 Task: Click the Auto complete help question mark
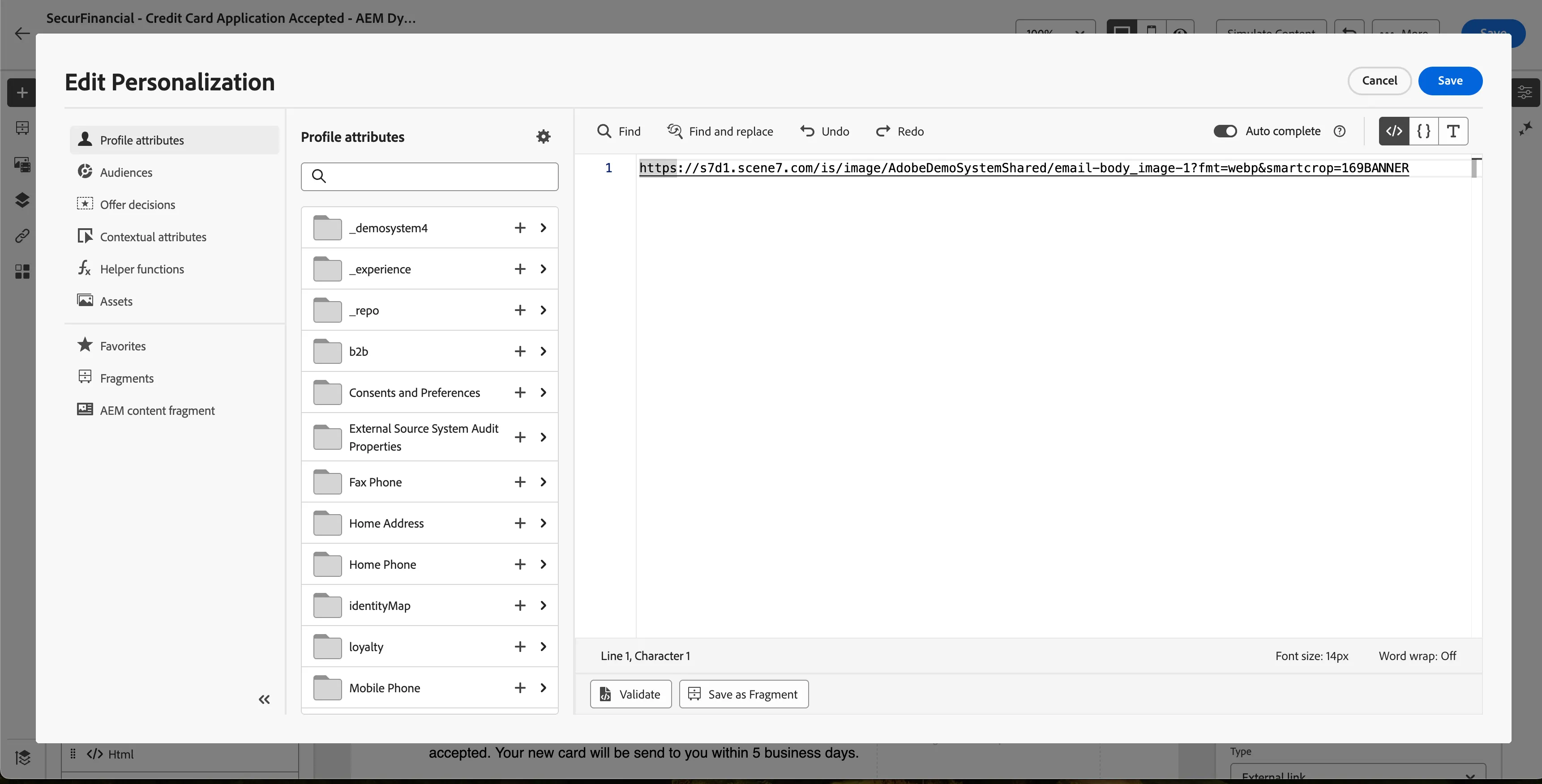1340,131
